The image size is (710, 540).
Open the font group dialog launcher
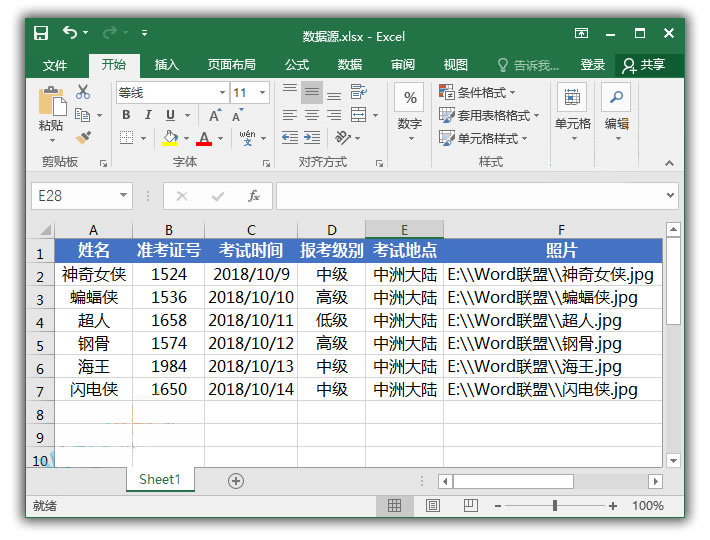pos(266,163)
